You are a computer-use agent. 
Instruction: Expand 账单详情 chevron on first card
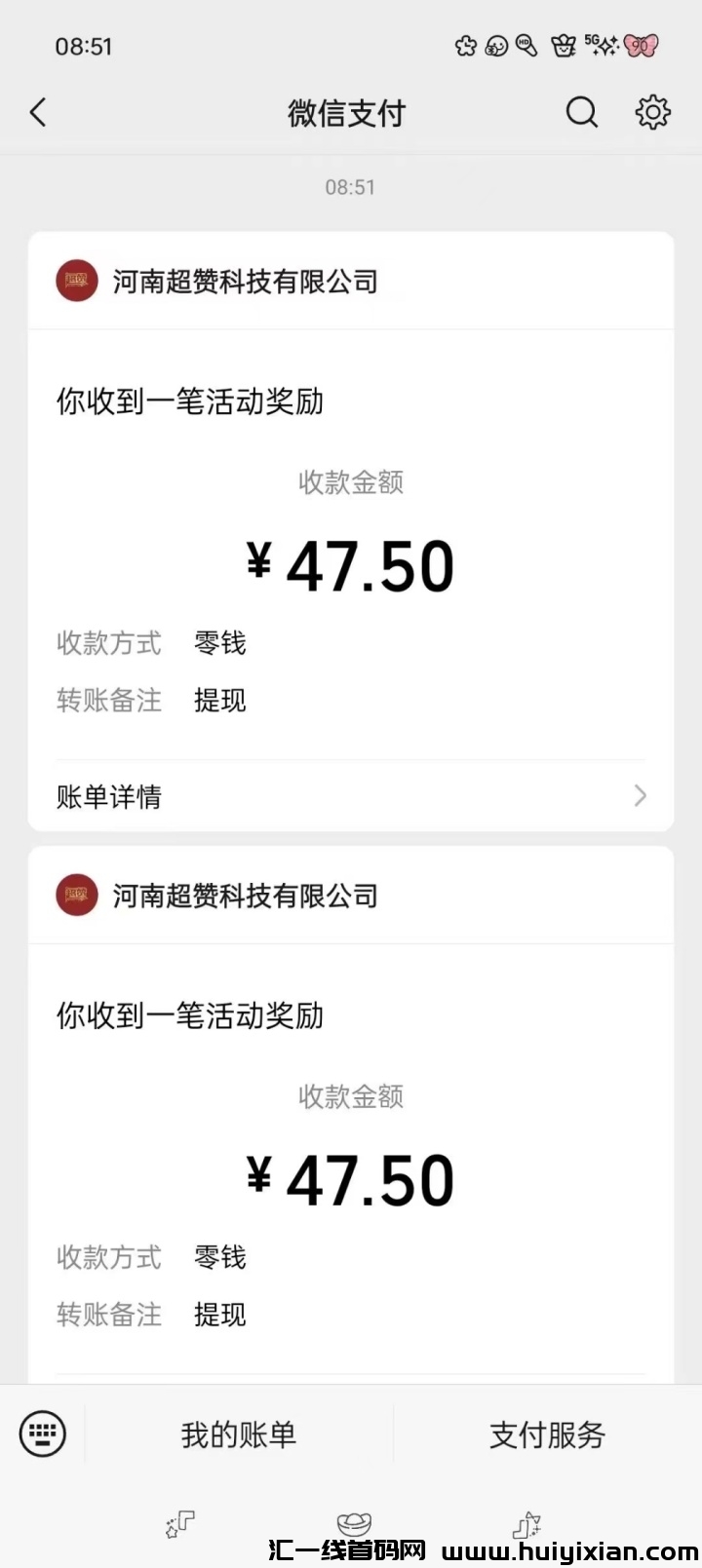tap(640, 796)
